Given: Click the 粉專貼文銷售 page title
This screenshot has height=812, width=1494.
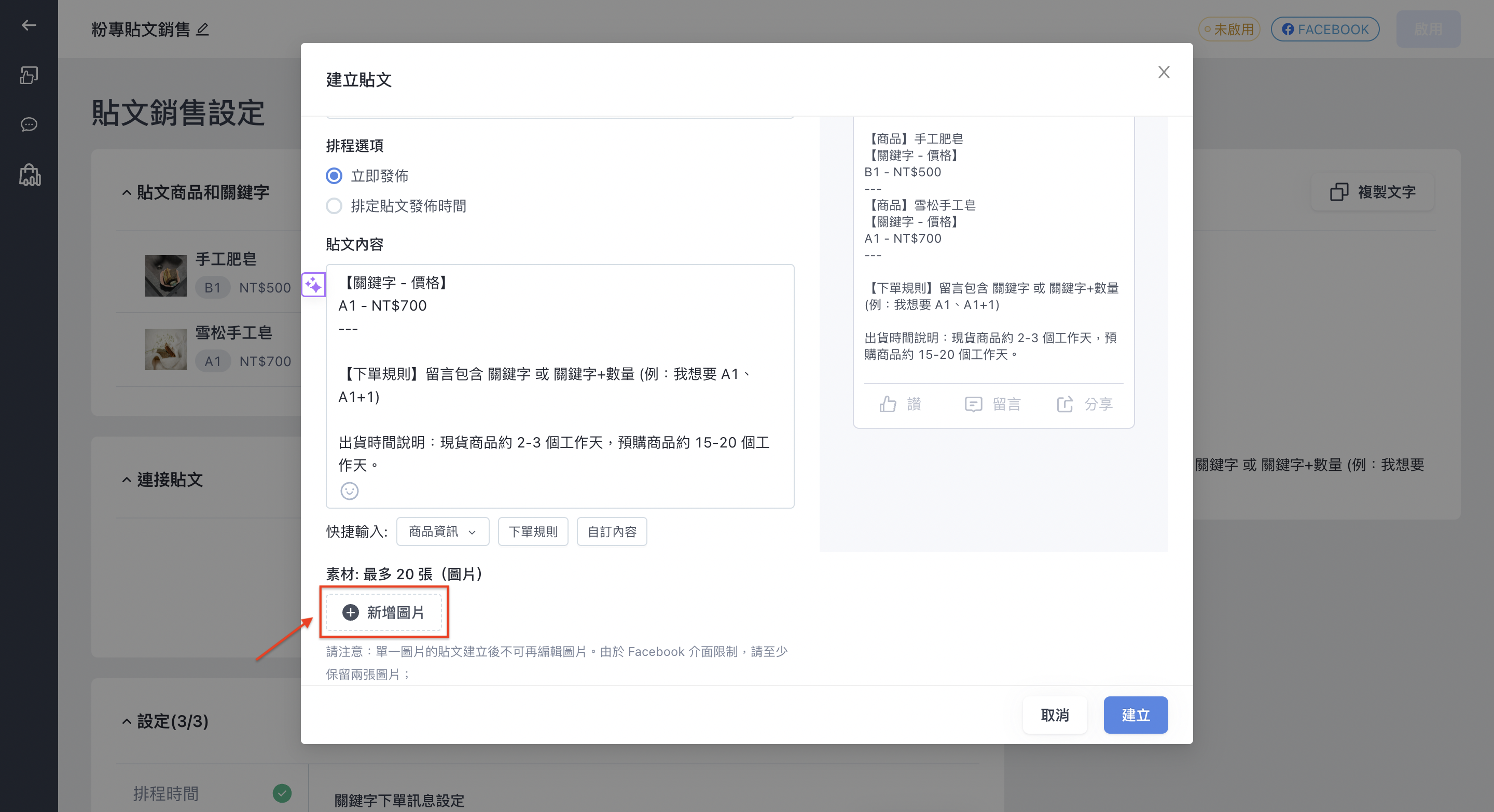Looking at the screenshot, I should pos(141,29).
